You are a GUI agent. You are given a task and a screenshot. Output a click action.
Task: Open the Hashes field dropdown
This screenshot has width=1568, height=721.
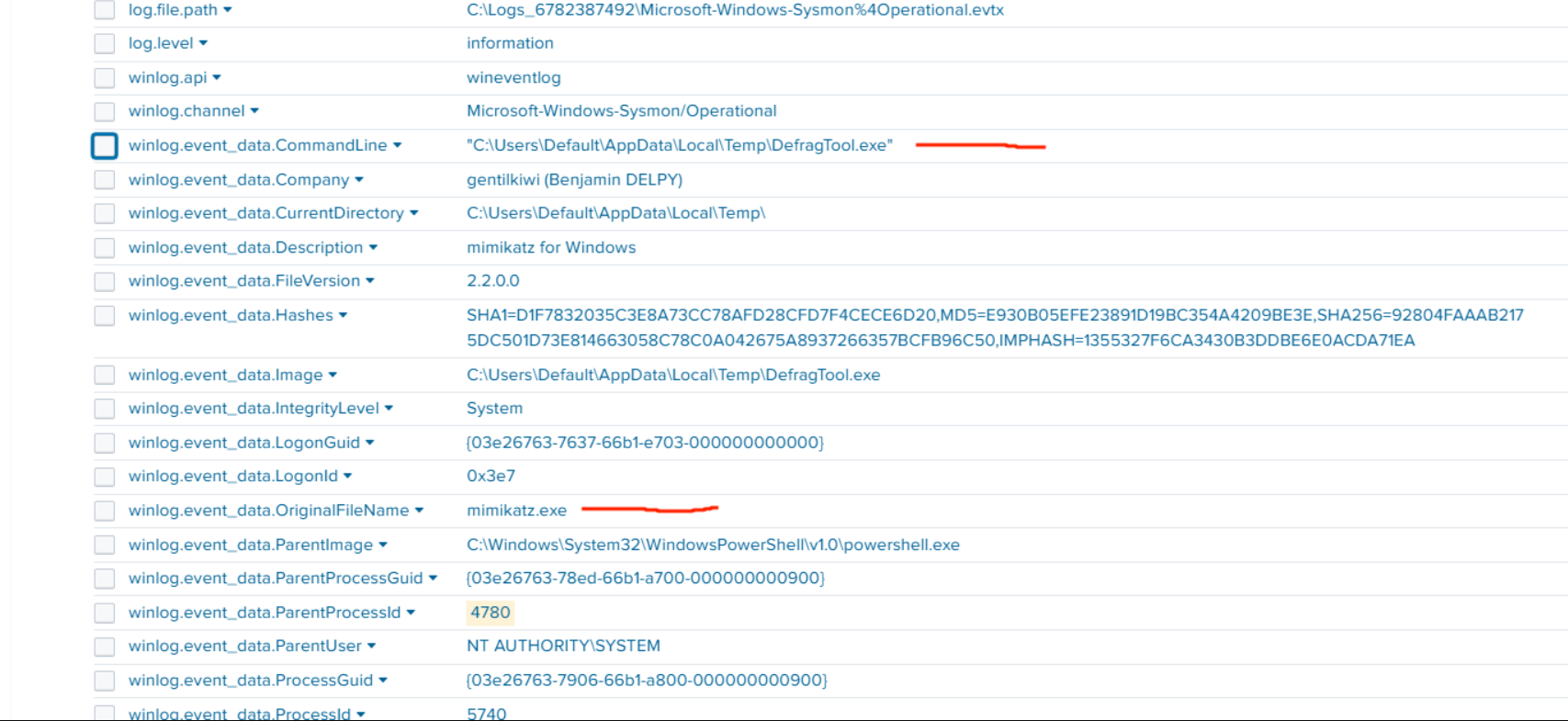(x=343, y=315)
